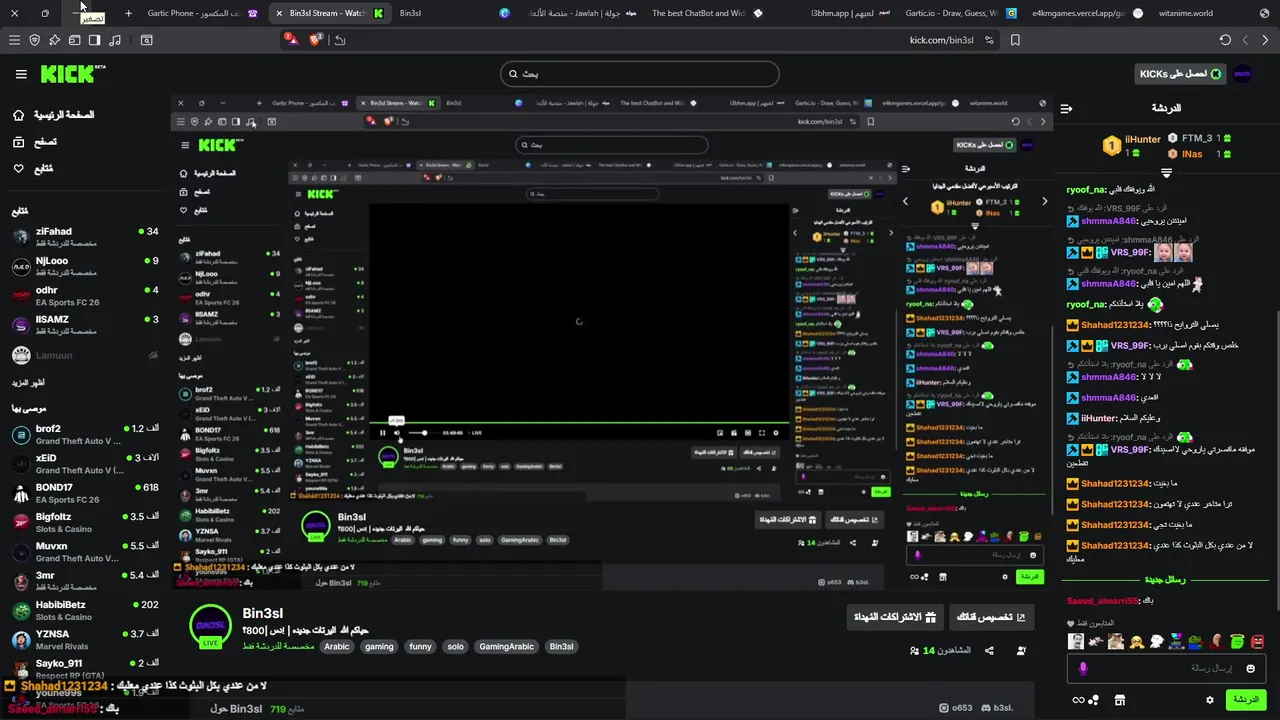Click iiHunter on the leaderboard
This screenshot has width=1280, height=720.
coord(1143,139)
